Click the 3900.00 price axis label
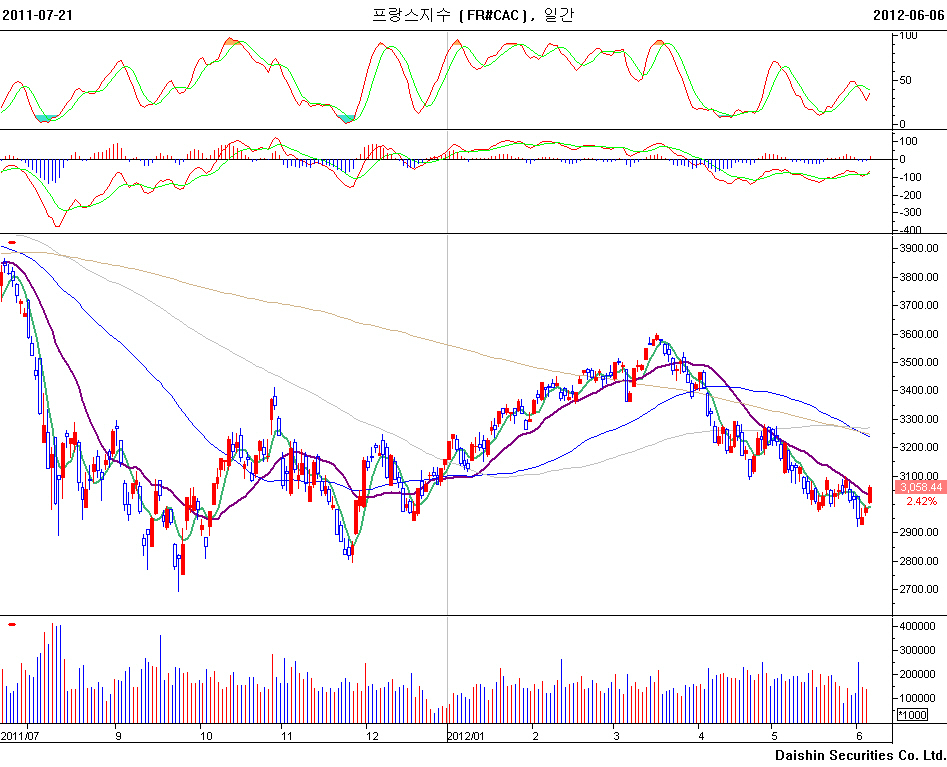 click(x=920, y=248)
